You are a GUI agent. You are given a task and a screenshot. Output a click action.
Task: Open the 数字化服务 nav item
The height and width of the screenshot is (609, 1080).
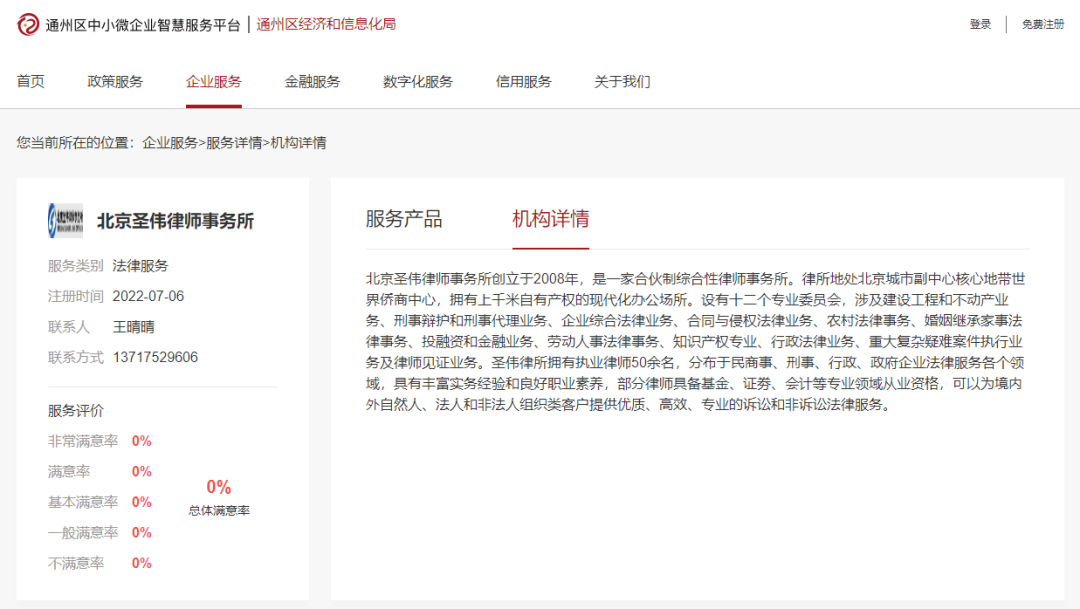(417, 81)
